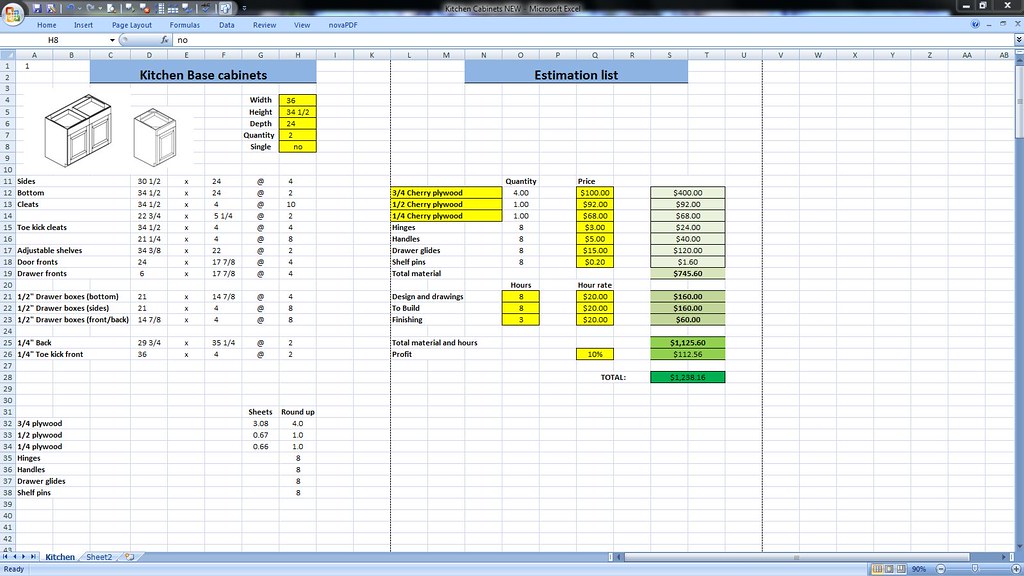1024x576 pixels.
Task: Click Zoom In plus button in status bar
Action: pyautogui.click(x=1014, y=569)
